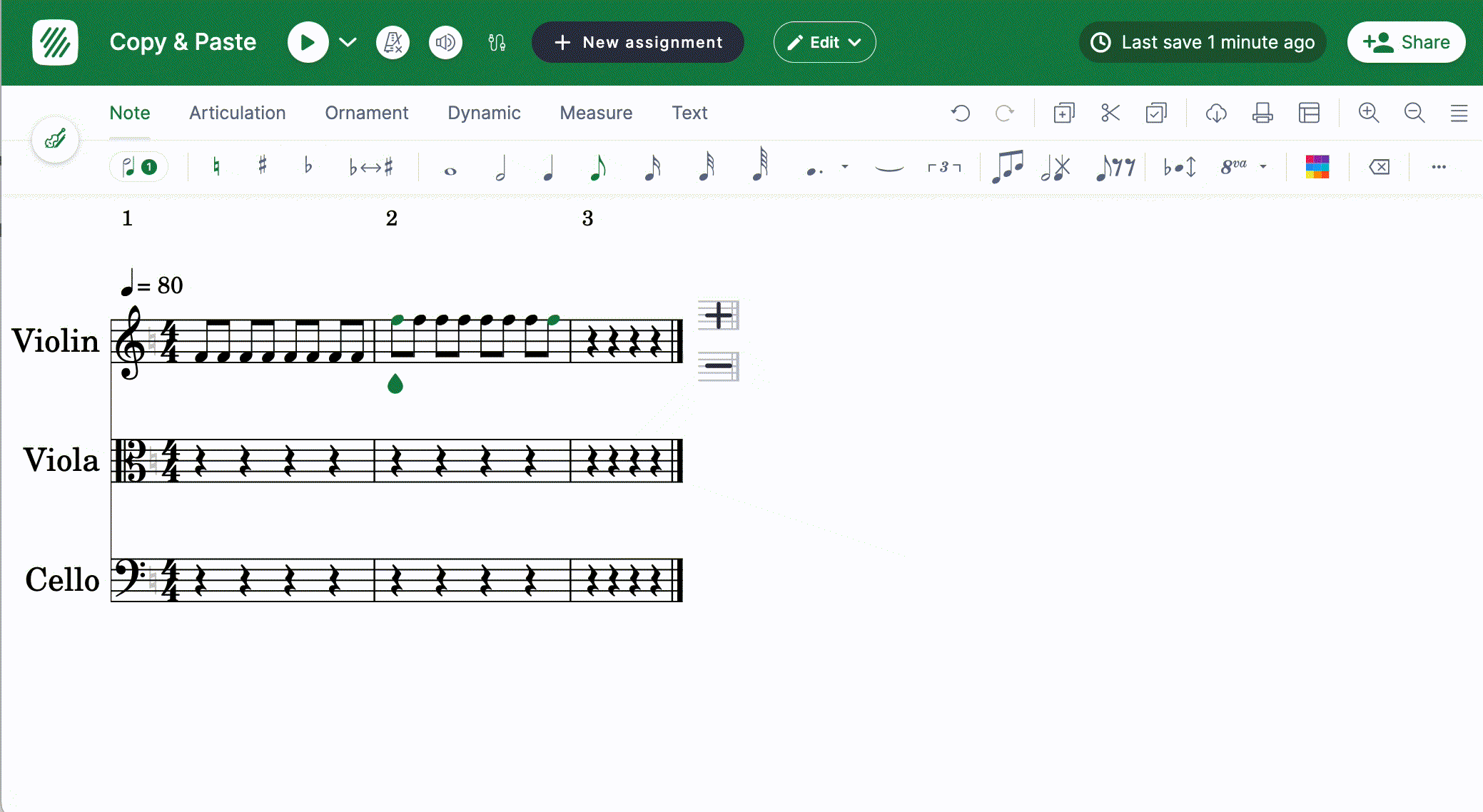Zoom out of the score

[1414, 113]
